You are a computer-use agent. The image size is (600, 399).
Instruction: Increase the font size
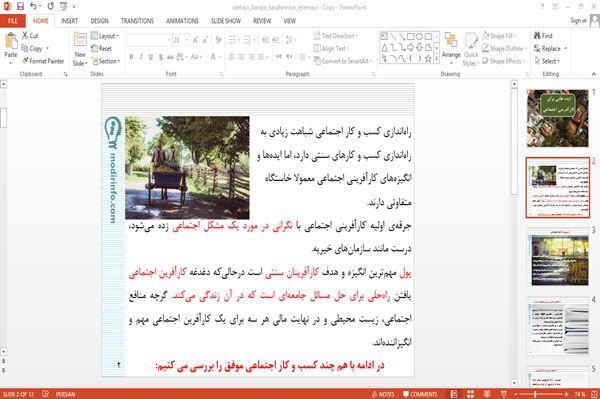pos(196,40)
